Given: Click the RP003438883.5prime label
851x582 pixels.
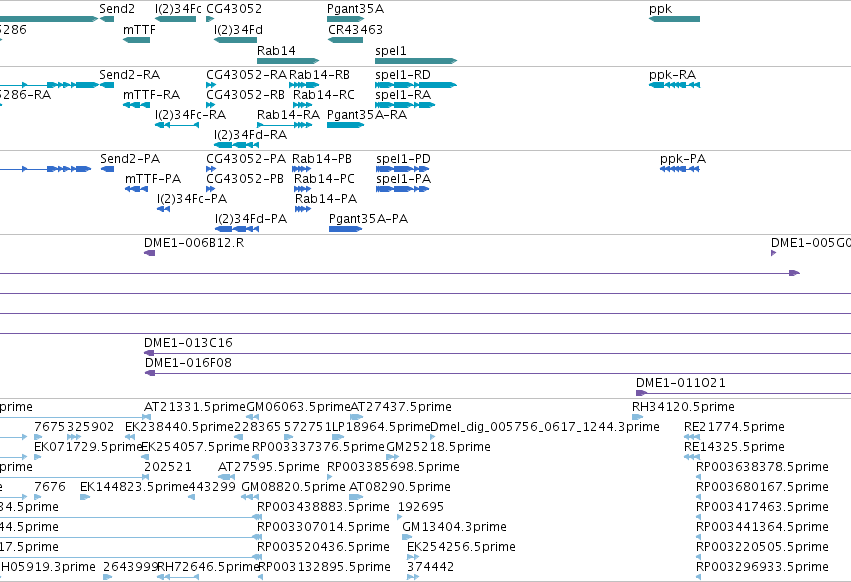Looking at the screenshot, I should (323, 507).
